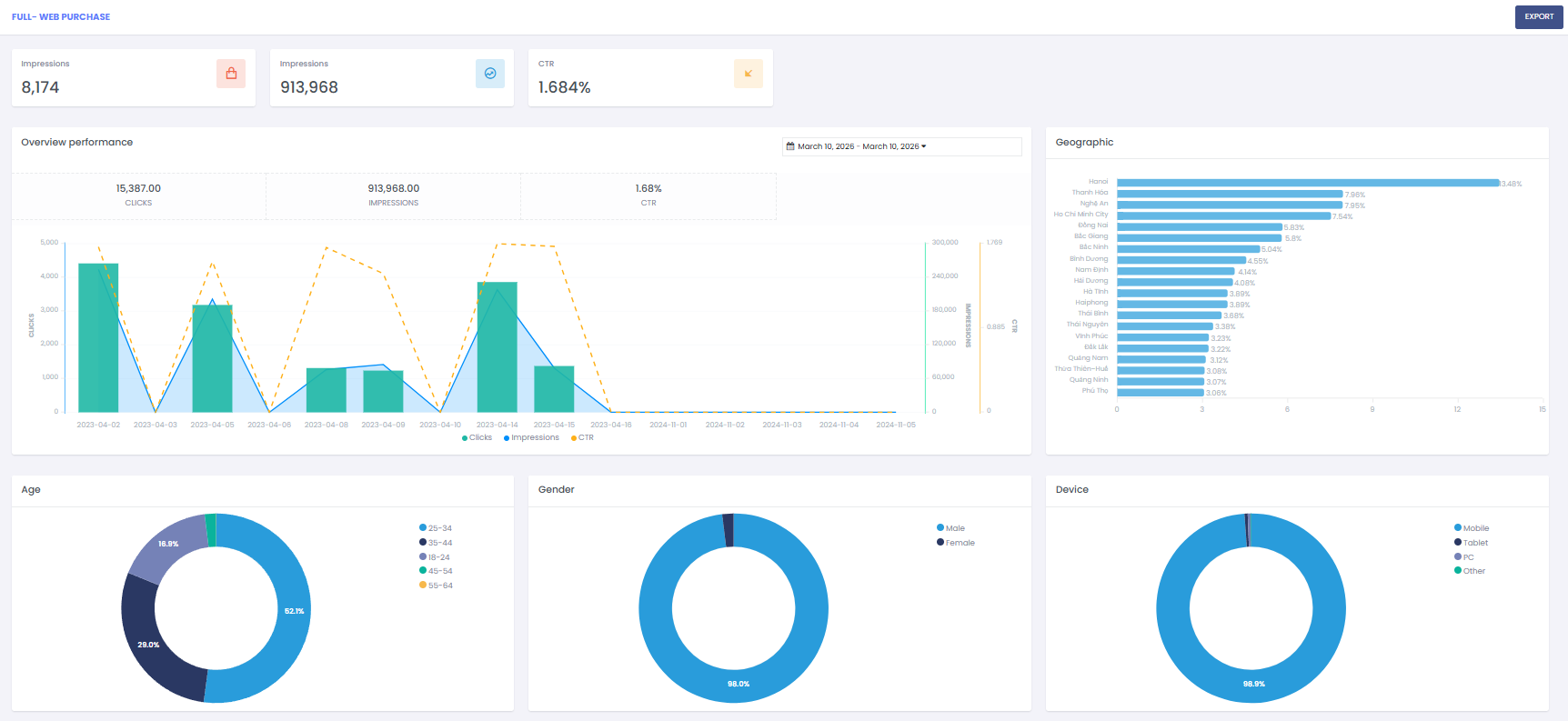Toggle the Mobile legend entry in Device chart

[x=1472, y=528]
